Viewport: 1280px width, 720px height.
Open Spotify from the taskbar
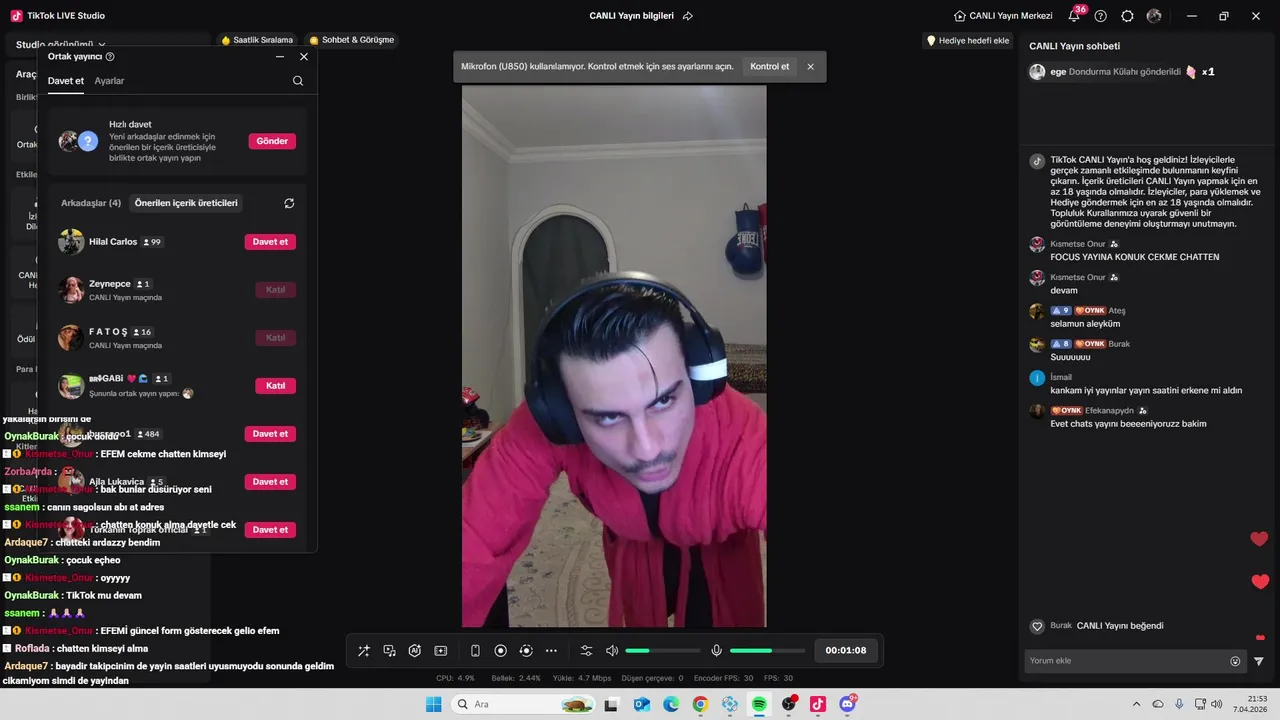coord(759,704)
